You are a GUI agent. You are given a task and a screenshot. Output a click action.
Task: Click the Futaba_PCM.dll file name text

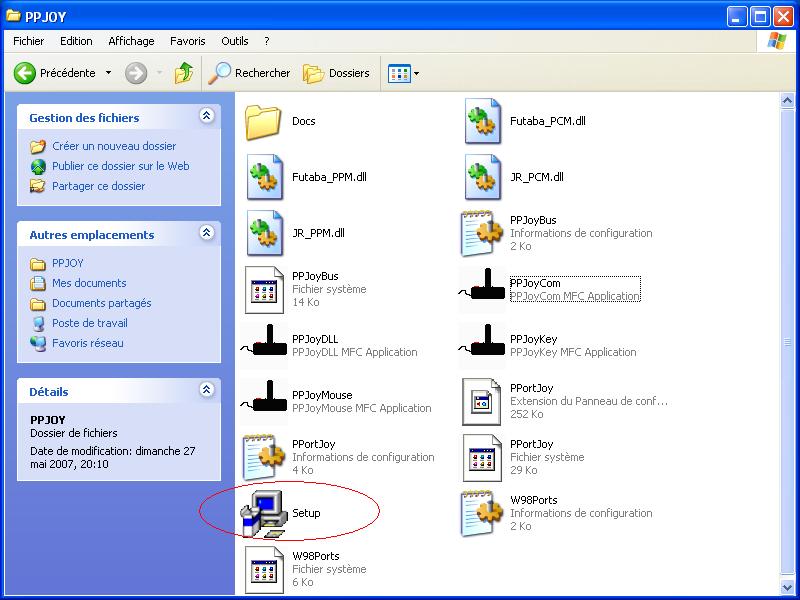click(547, 121)
